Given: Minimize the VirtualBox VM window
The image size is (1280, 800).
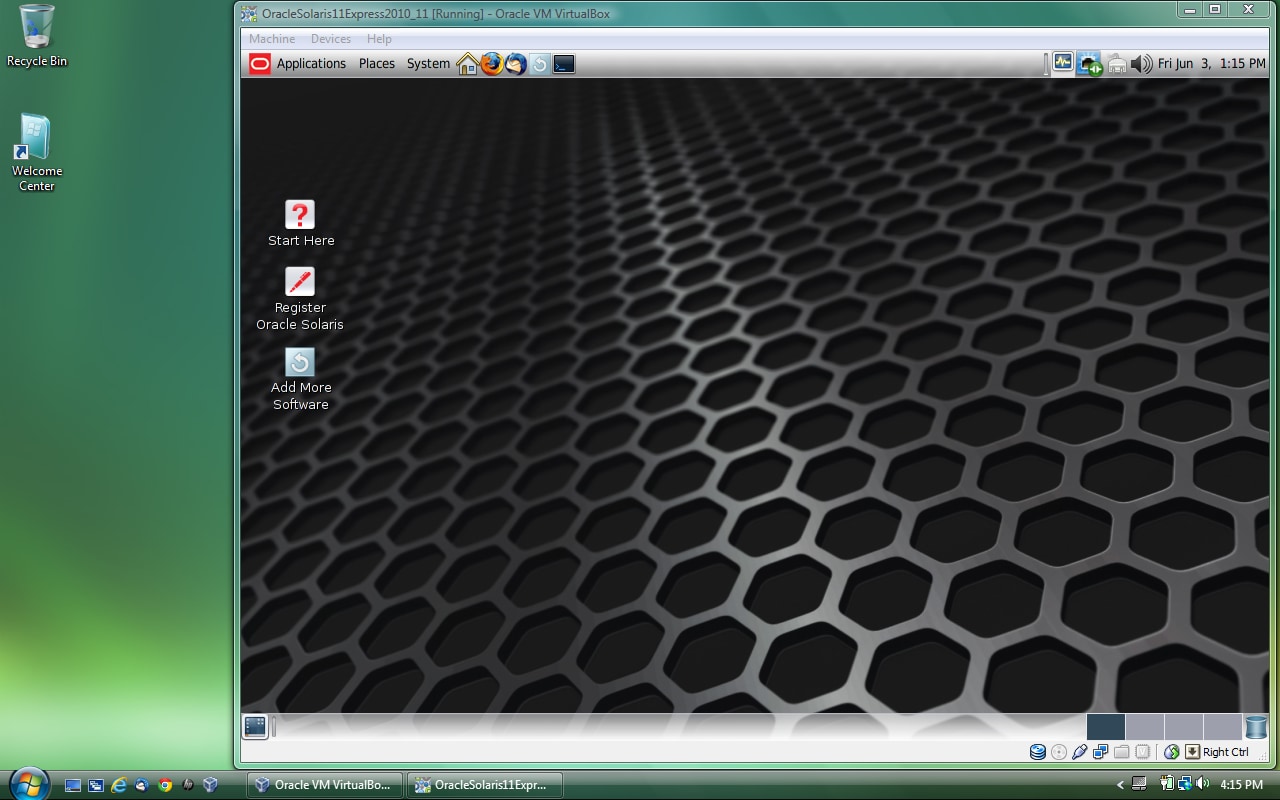Looking at the screenshot, I should pos(1189,10).
